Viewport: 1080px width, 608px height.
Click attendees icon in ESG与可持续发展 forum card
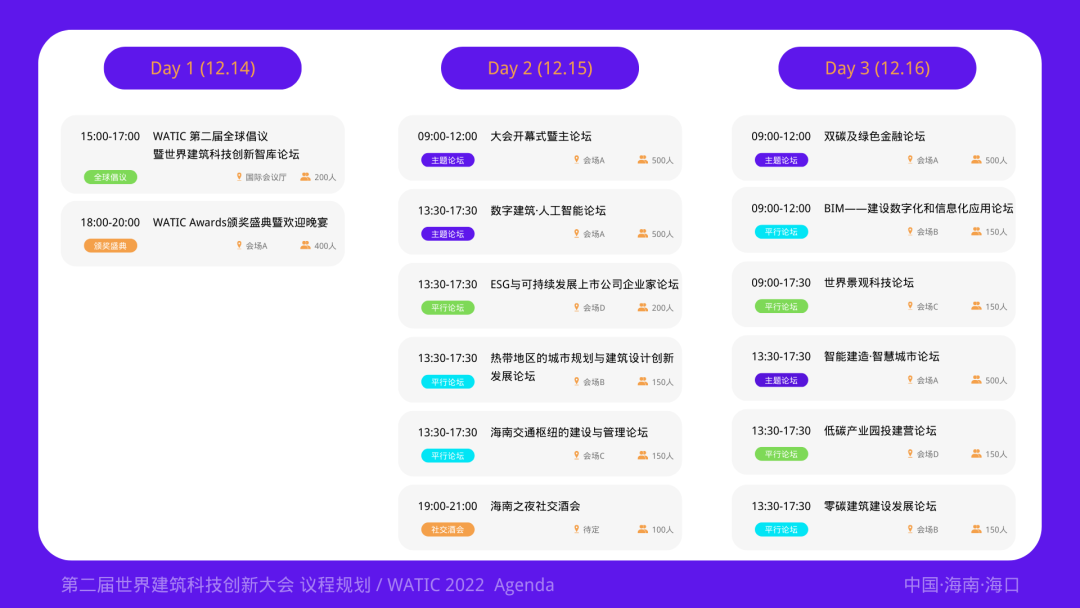coord(643,307)
